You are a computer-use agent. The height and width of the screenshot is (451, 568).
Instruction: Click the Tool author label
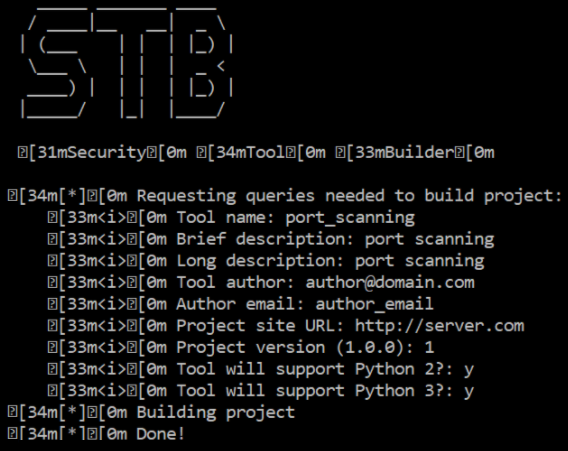(x=235, y=283)
